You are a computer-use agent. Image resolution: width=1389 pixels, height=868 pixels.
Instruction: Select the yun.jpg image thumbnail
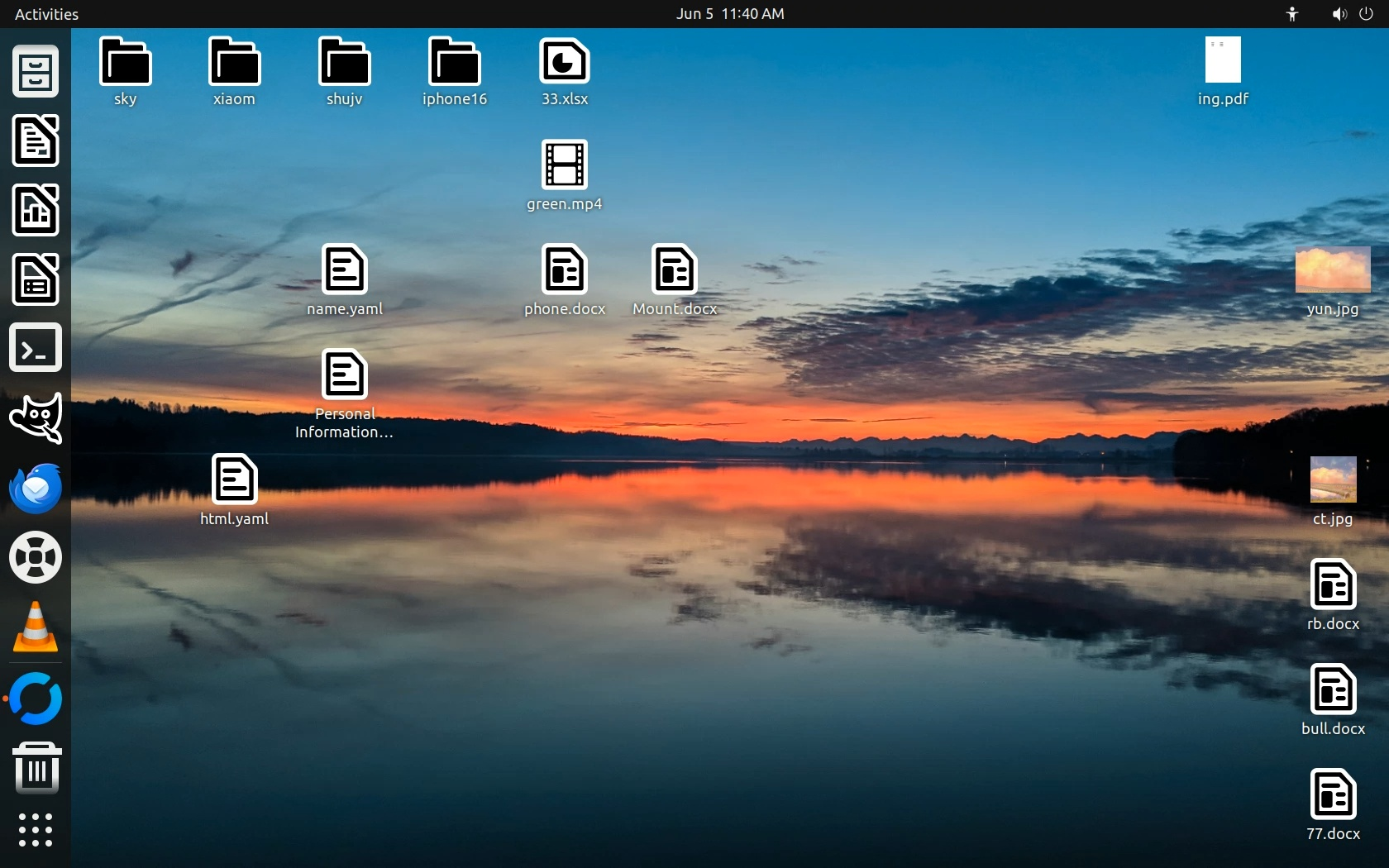click(x=1332, y=270)
